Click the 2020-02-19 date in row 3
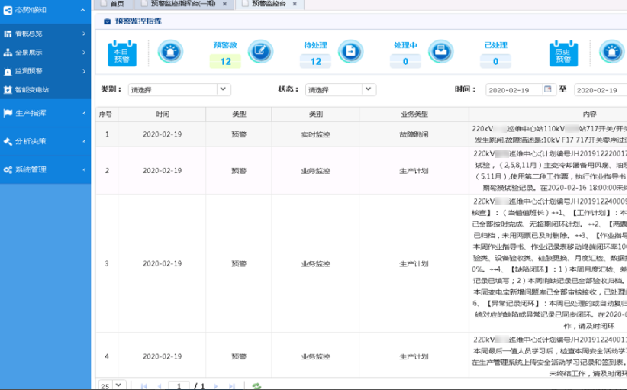The width and height of the screenshot is (627, 390). (162, 264)
